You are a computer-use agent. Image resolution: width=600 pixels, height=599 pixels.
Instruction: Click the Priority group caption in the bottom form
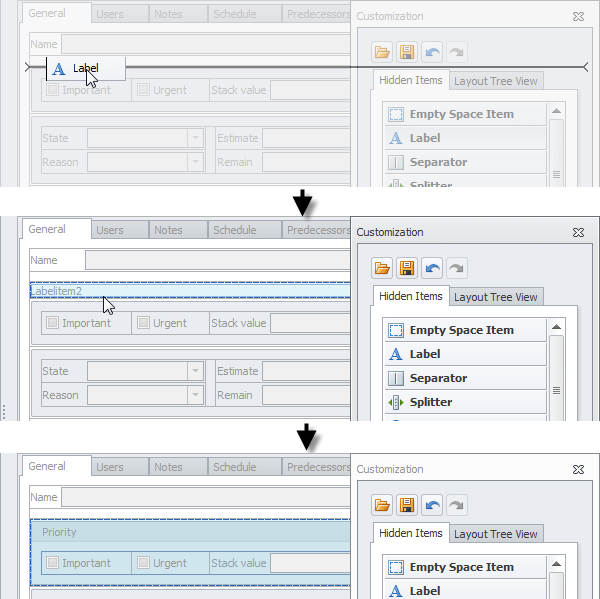[x=59, y=532]
